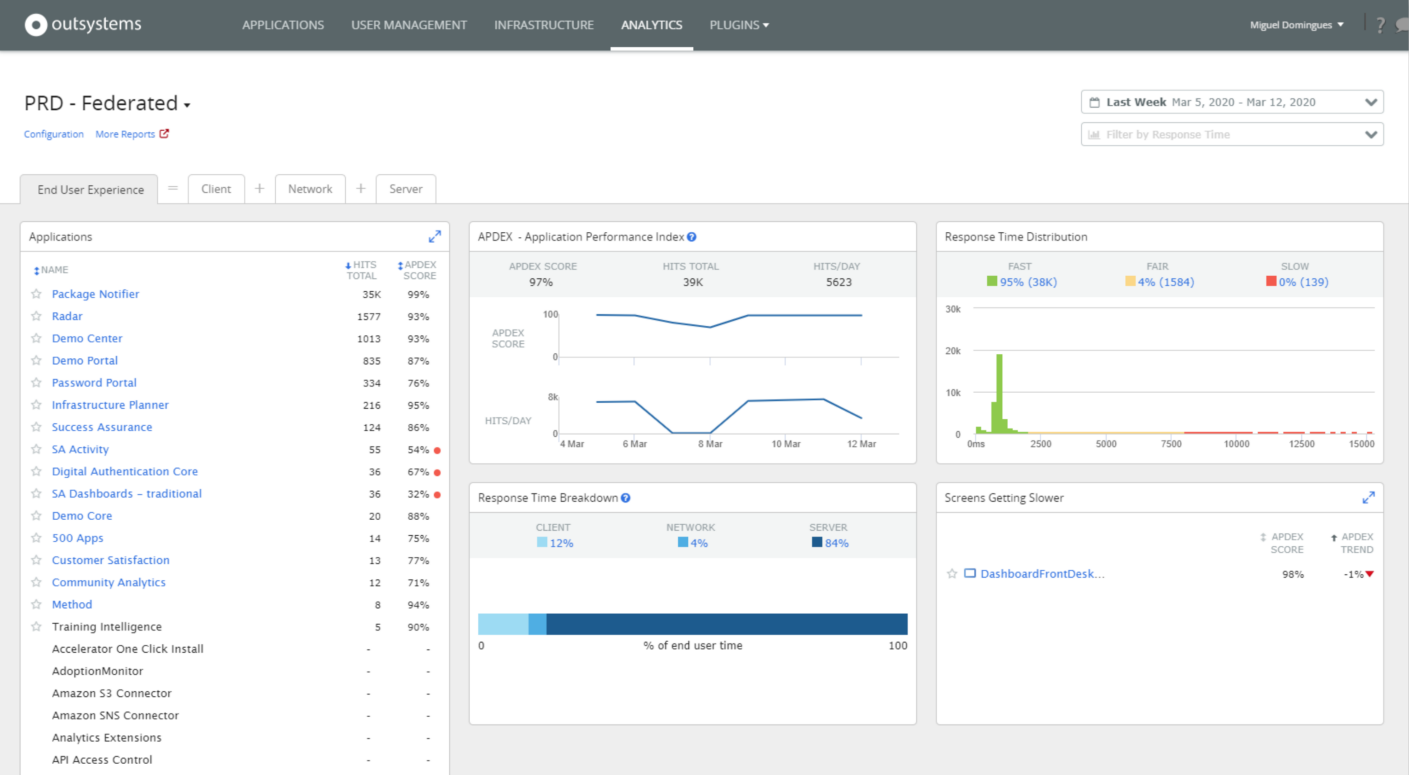Open the help question mark icon
1409x775 pixels.
[1381, 25]
